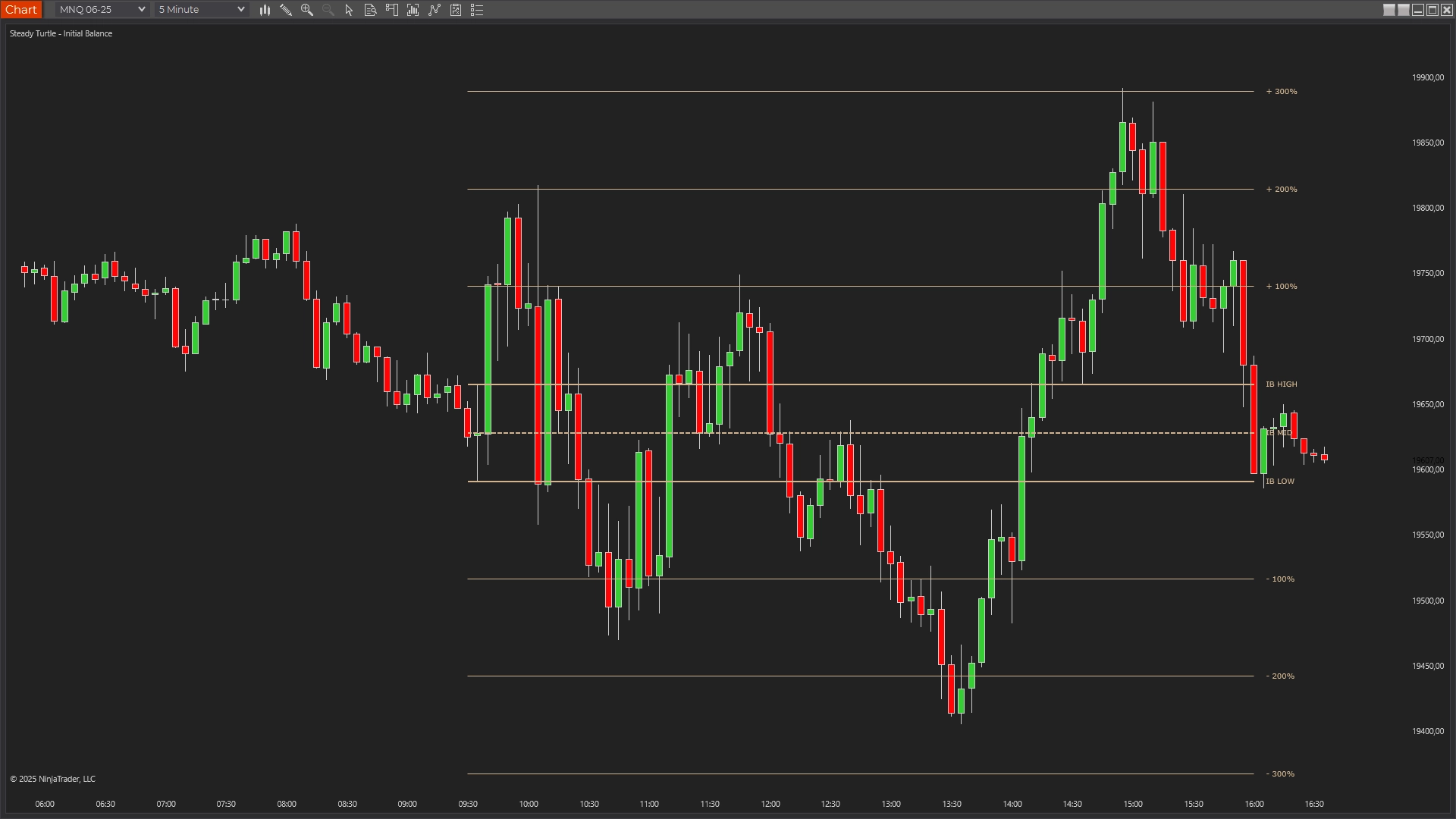Click the 19850,00 price axis label
This screenshot has height=819, width=1456.
click(1428, 143)
